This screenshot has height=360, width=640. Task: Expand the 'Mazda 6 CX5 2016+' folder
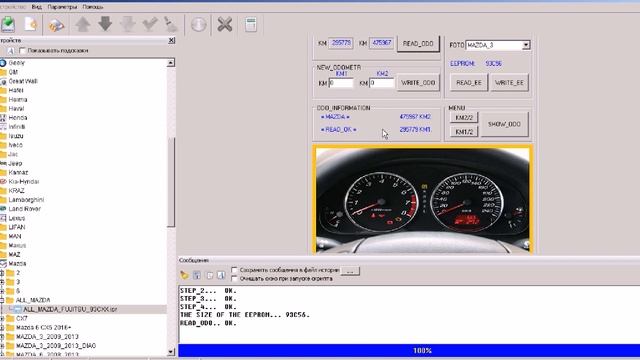pos(2,327)
